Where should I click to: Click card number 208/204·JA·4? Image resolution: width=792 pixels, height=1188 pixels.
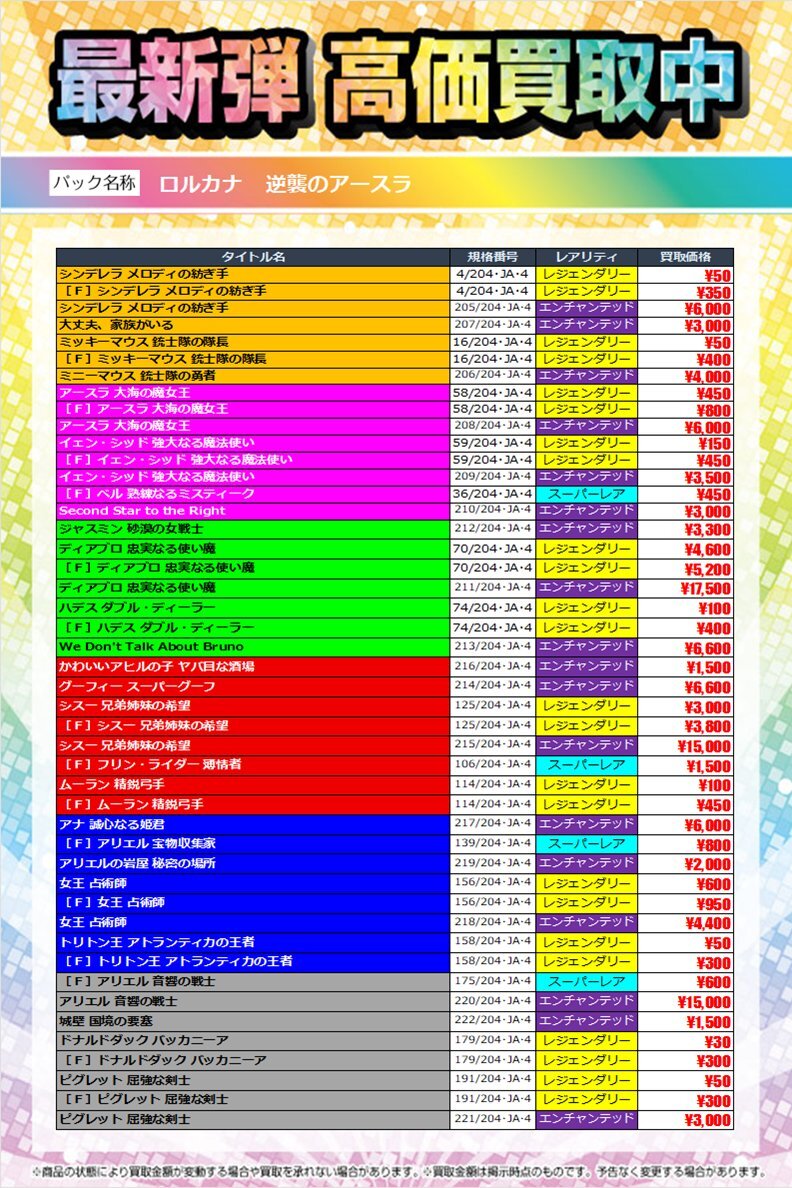pyautogui.click(x=493, y=426)
